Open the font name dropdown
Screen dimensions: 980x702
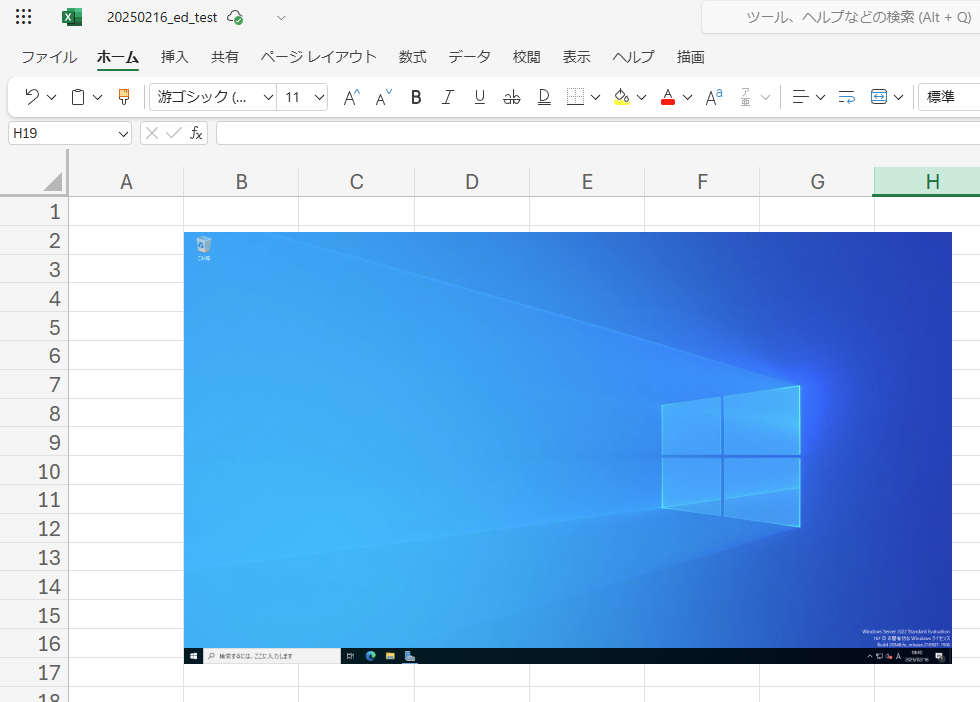268,97
